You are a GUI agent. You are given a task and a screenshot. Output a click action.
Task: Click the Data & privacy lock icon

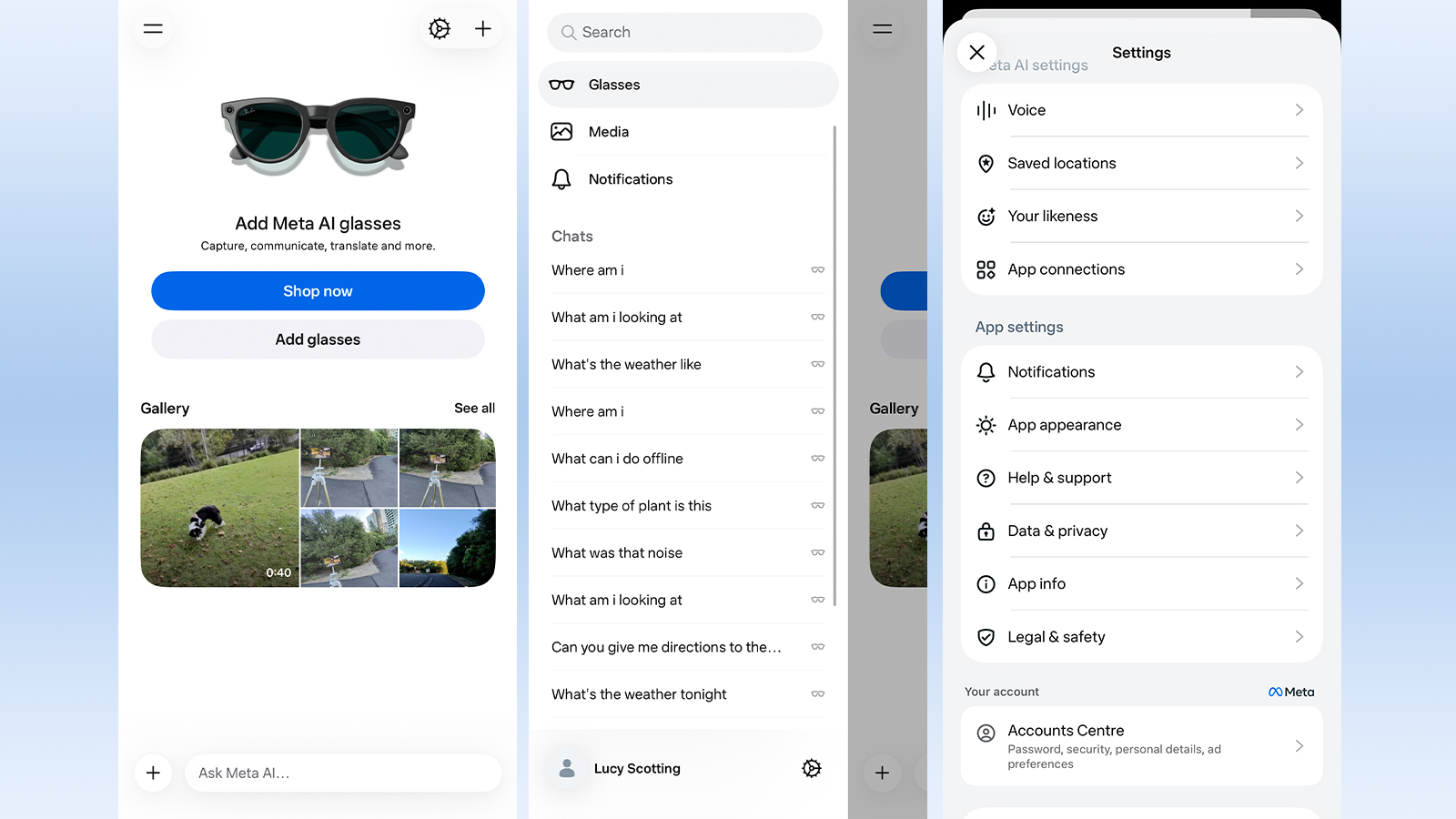[986, 531]
